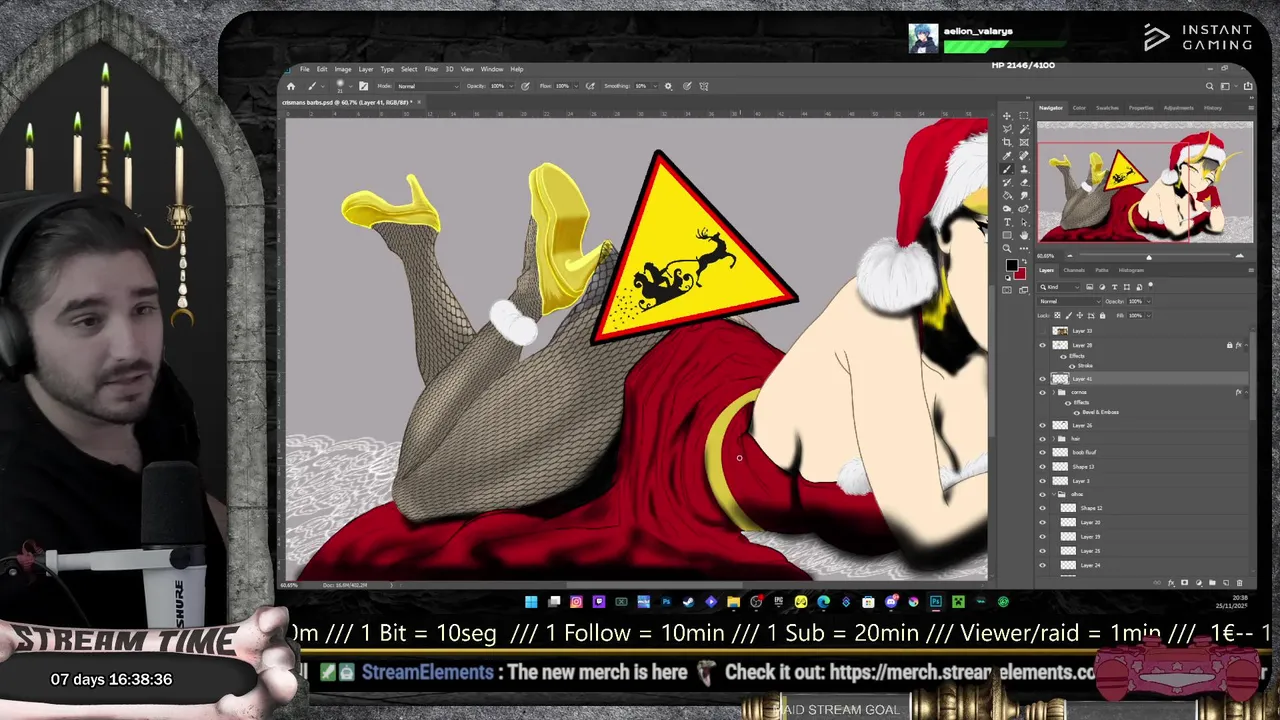Open smoothing options gear icon

[668, 86]
